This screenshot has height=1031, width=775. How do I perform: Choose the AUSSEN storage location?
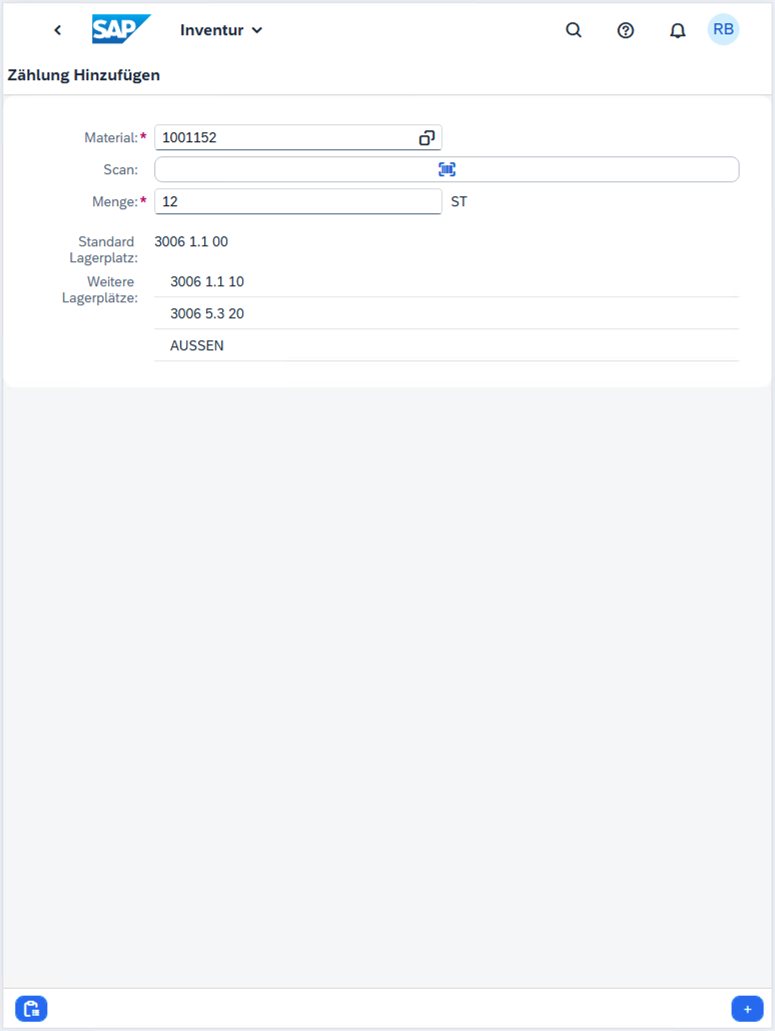[x=197, y=346]
